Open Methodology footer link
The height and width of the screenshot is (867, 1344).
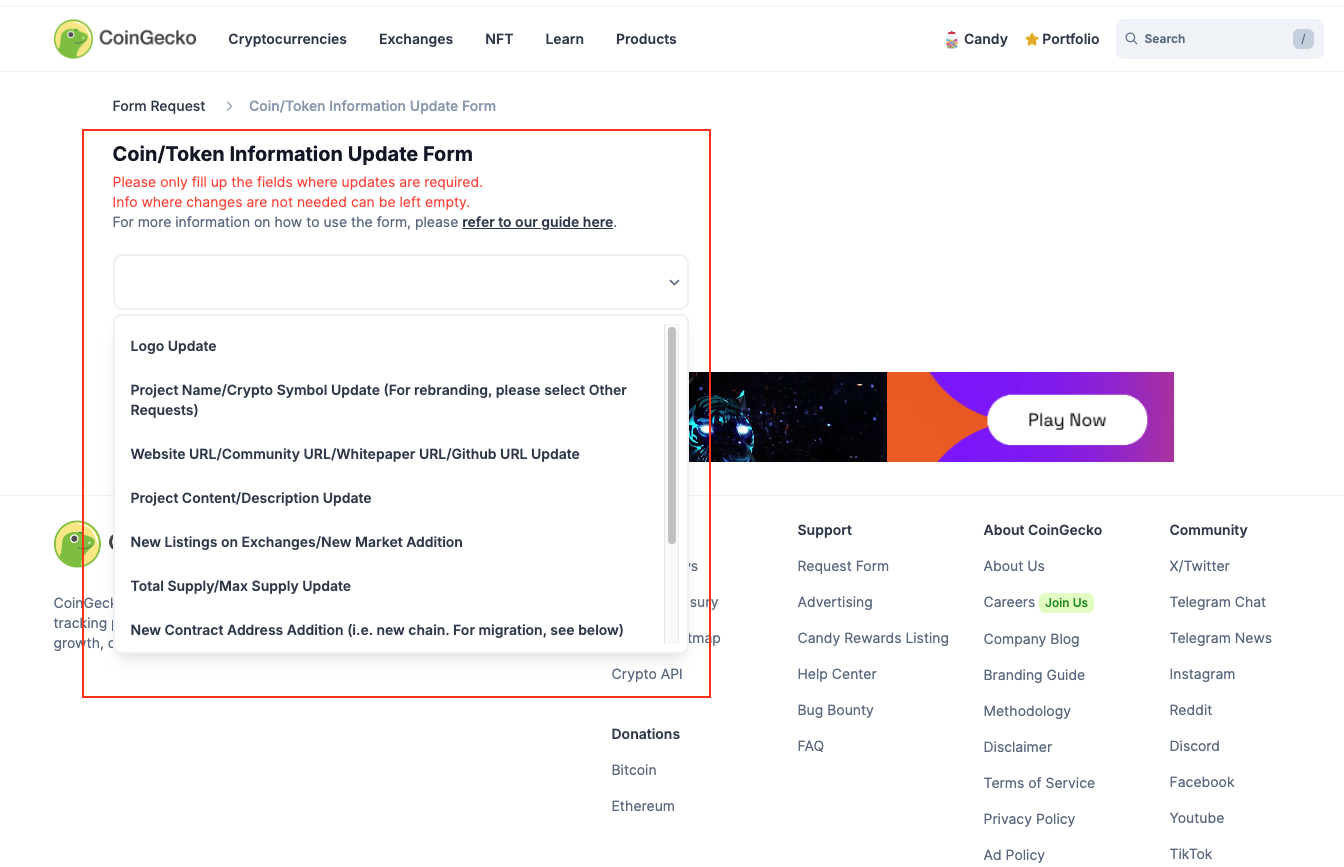coord(1027,711)
